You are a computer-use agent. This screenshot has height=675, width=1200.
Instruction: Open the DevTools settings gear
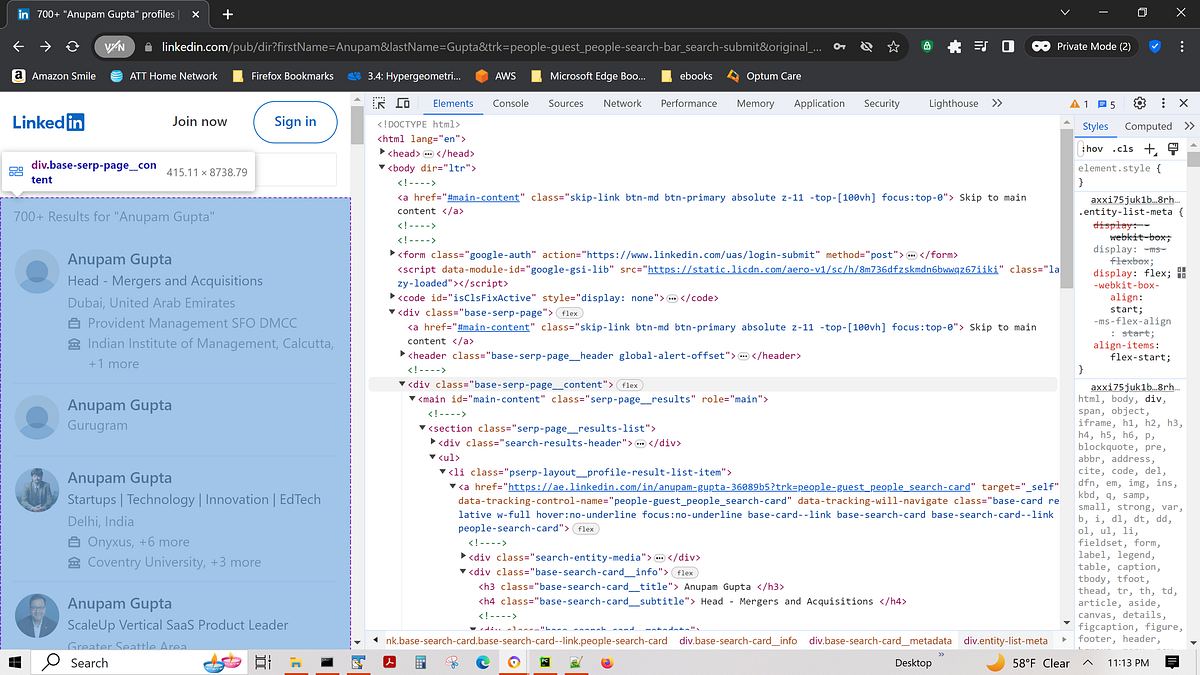click(x=1139, y=103)
